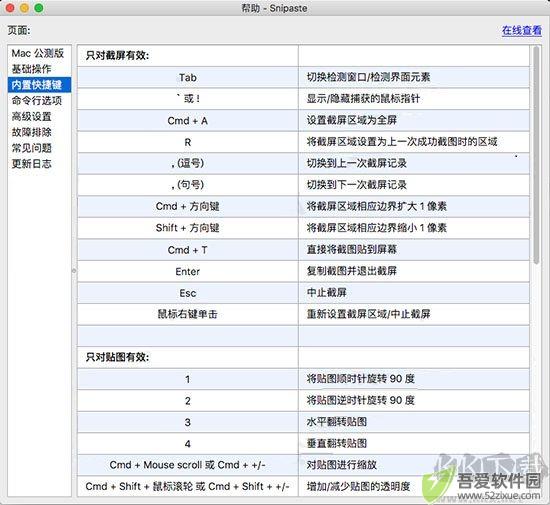The height and width of the screenshot is (505, 550).
Task: Click the sidebar splitter handle
Action: (x=74, y=270)
